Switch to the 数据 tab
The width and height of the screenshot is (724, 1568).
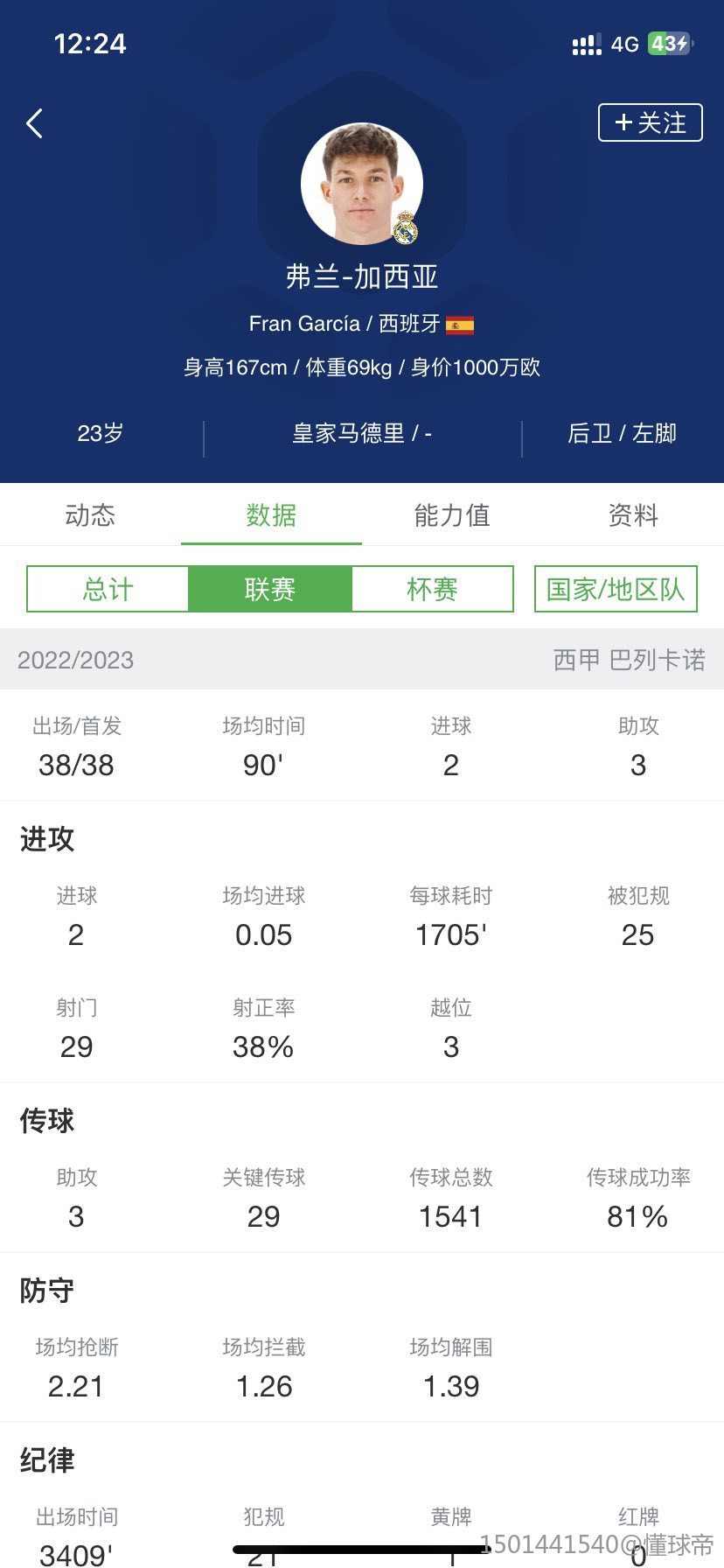[x=271, y=515]
